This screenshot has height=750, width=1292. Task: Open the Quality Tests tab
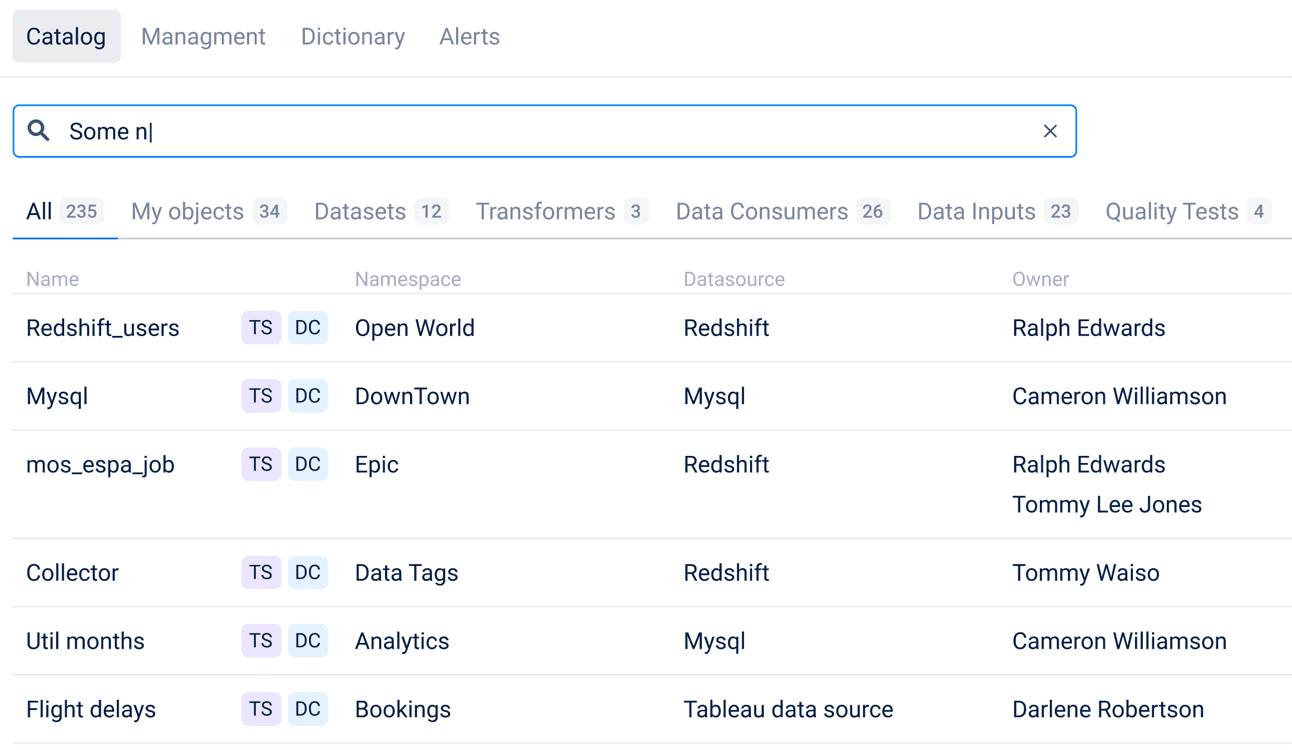click(x=1186, y=212)
